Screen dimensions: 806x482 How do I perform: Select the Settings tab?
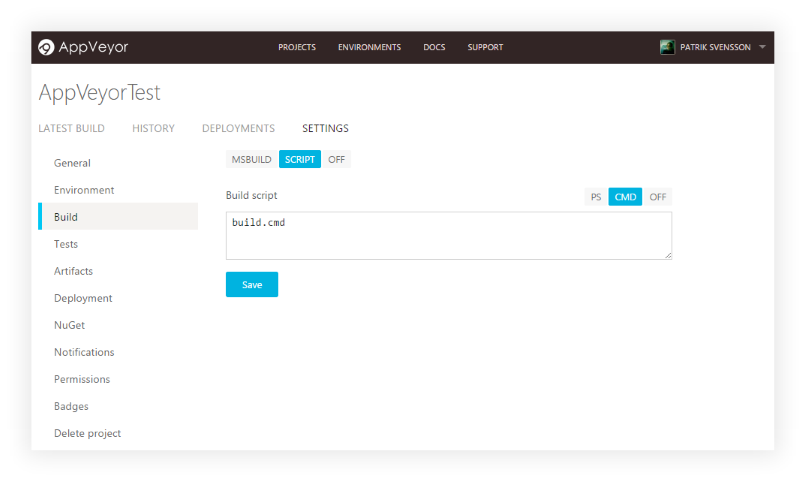325,128
